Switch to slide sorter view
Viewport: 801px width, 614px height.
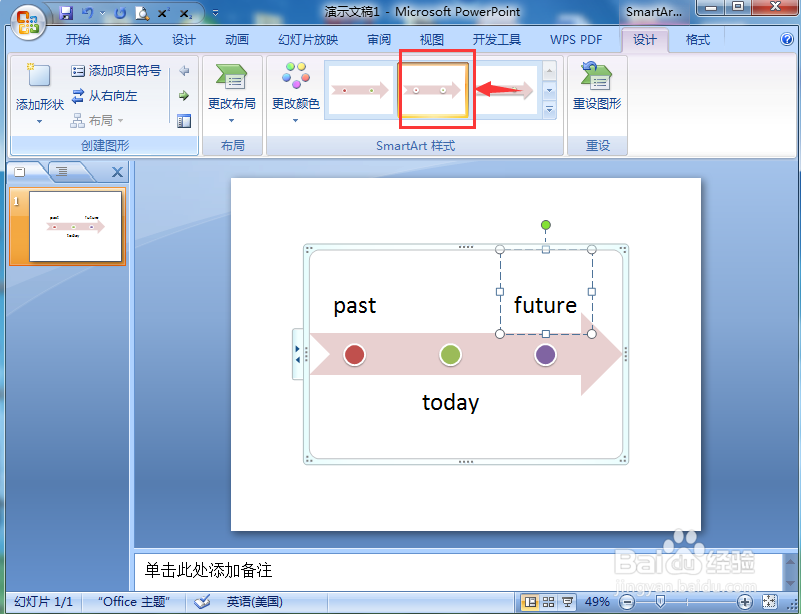coord(548,602)
